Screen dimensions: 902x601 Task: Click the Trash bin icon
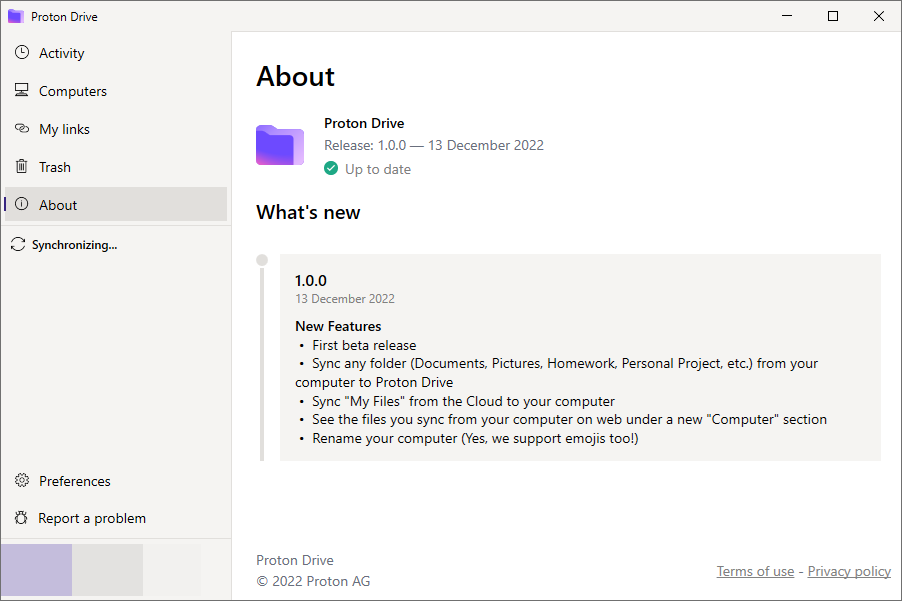pos(22,166)
